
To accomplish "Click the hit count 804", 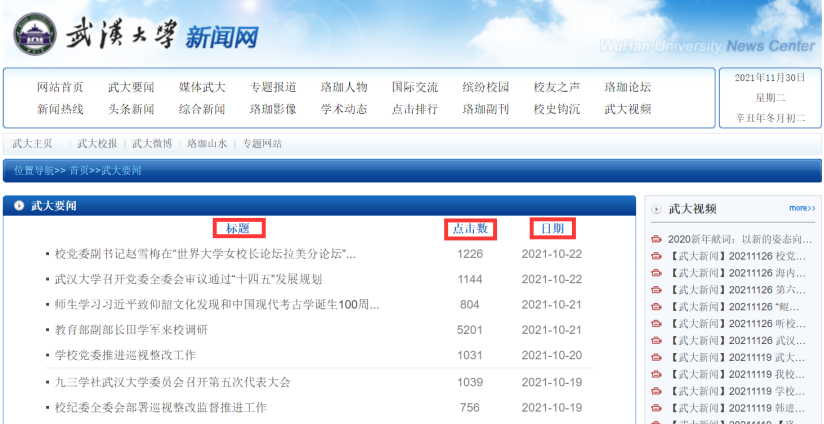I will pyautogui.click(x=470, y=305).
